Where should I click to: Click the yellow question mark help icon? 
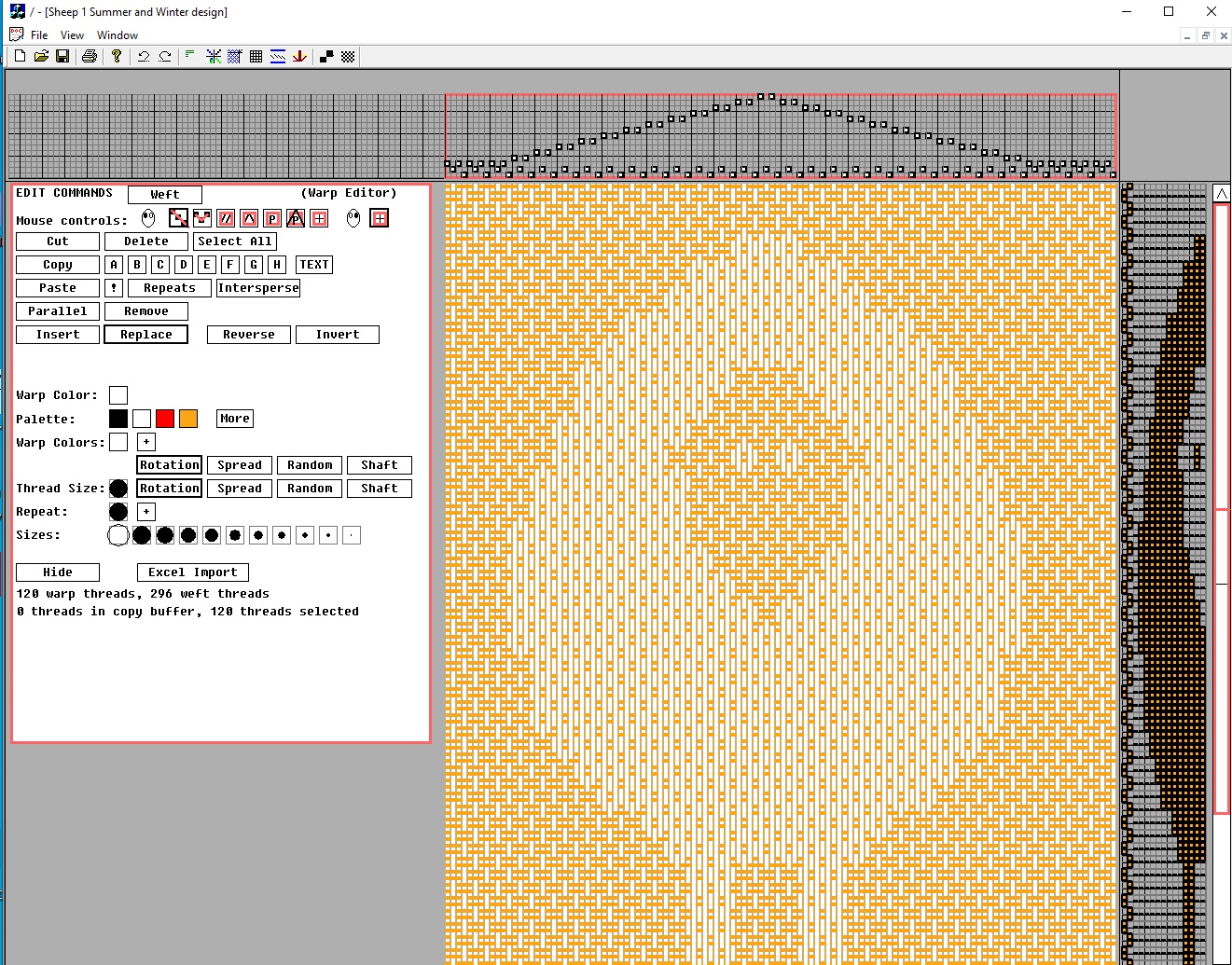coord(117,57)
